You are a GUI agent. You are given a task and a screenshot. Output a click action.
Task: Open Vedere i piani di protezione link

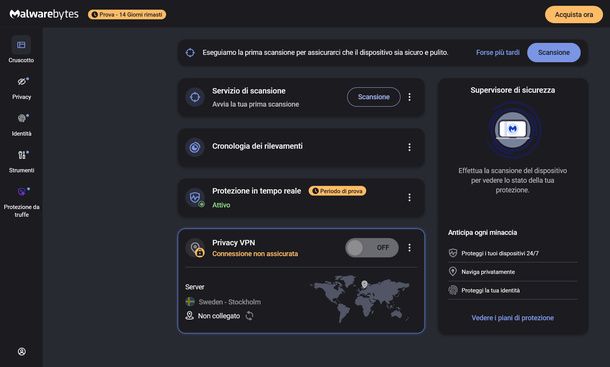(x=512, y=318)
